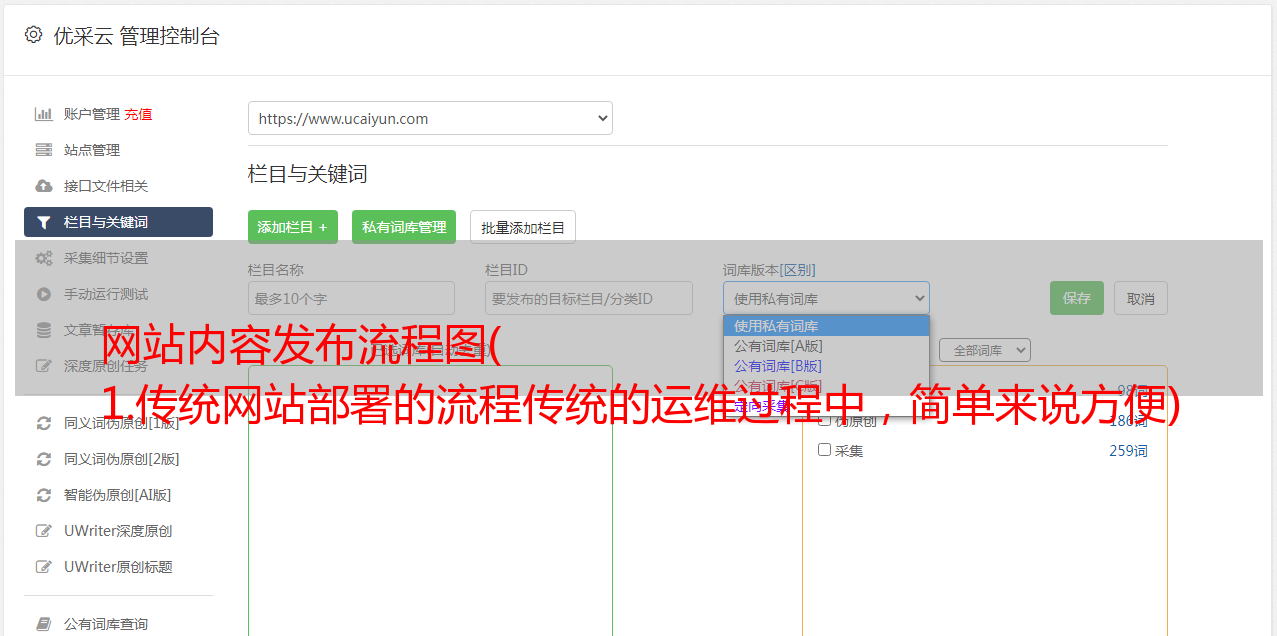Tick the 采集 checkbox
1277x636 pixels.
(x=825, y=450)
